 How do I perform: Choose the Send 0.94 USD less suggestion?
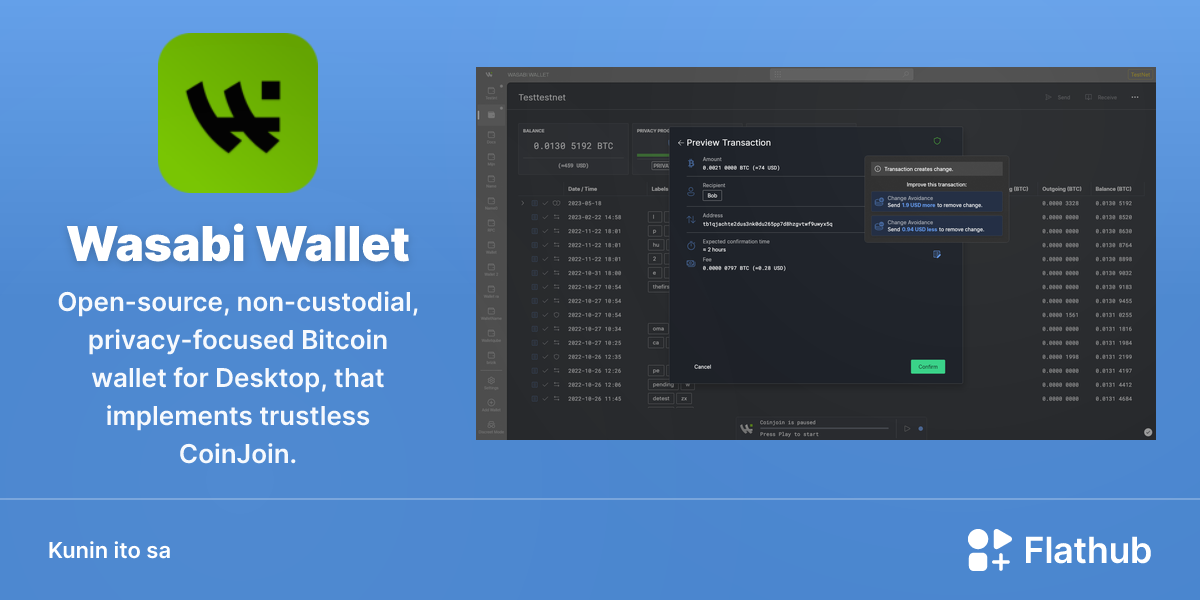pyautogui.click(x=936, y=226)
